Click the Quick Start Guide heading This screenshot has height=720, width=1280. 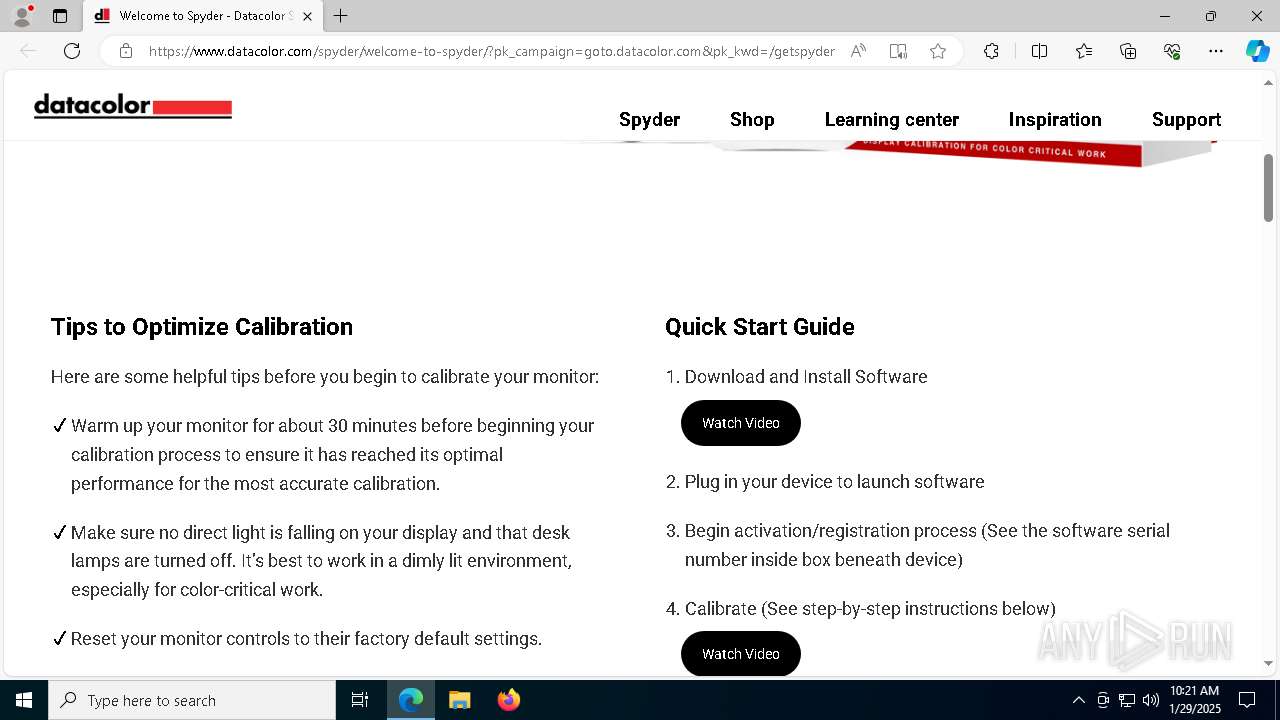(x=760, y=327)
